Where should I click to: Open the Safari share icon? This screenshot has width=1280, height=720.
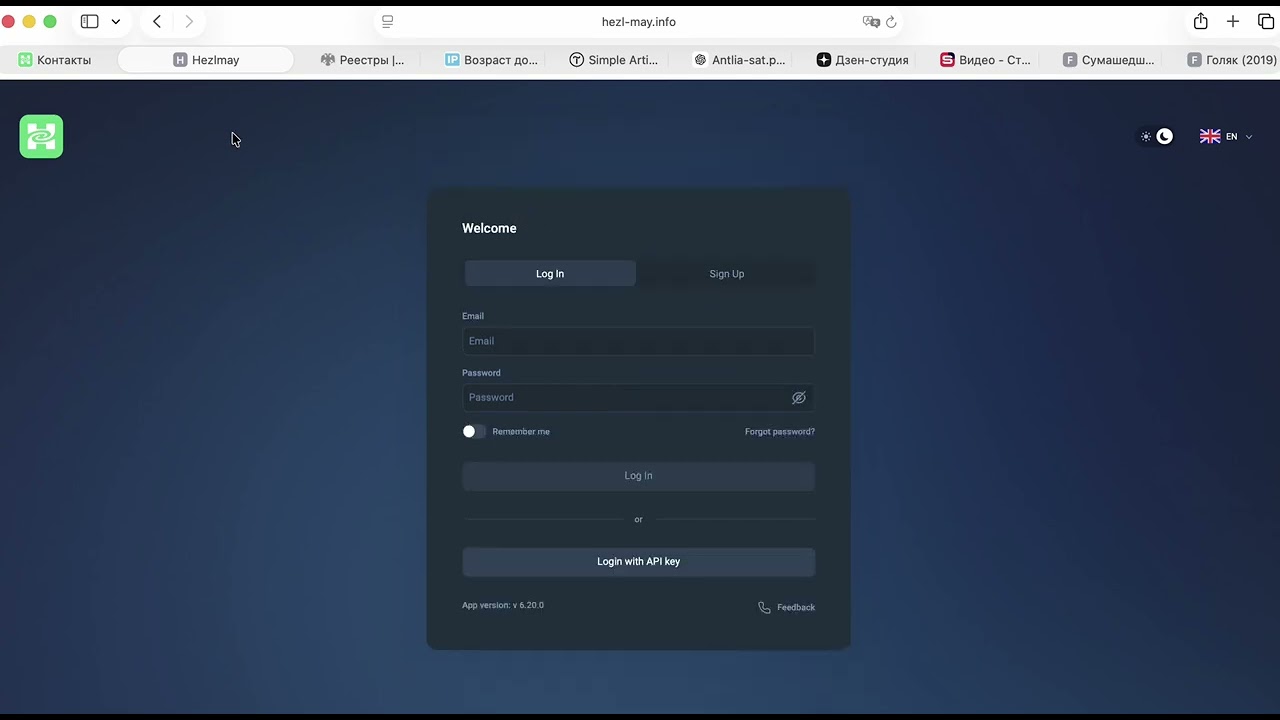point(1201,22)
